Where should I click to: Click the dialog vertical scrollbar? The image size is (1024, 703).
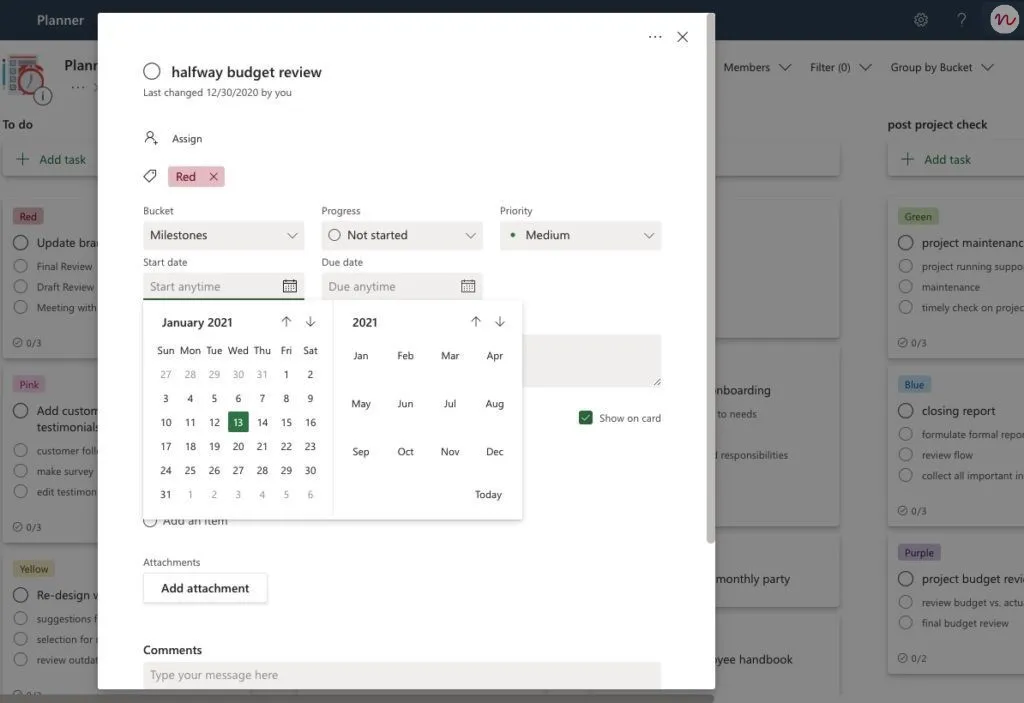[711, 278]
